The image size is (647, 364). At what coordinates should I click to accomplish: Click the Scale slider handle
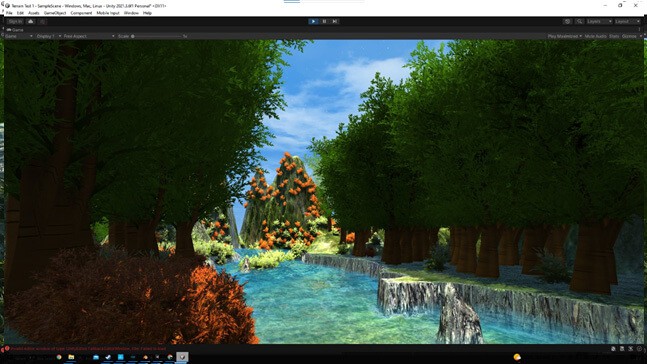pyautogui.click(x=132, y=36)
